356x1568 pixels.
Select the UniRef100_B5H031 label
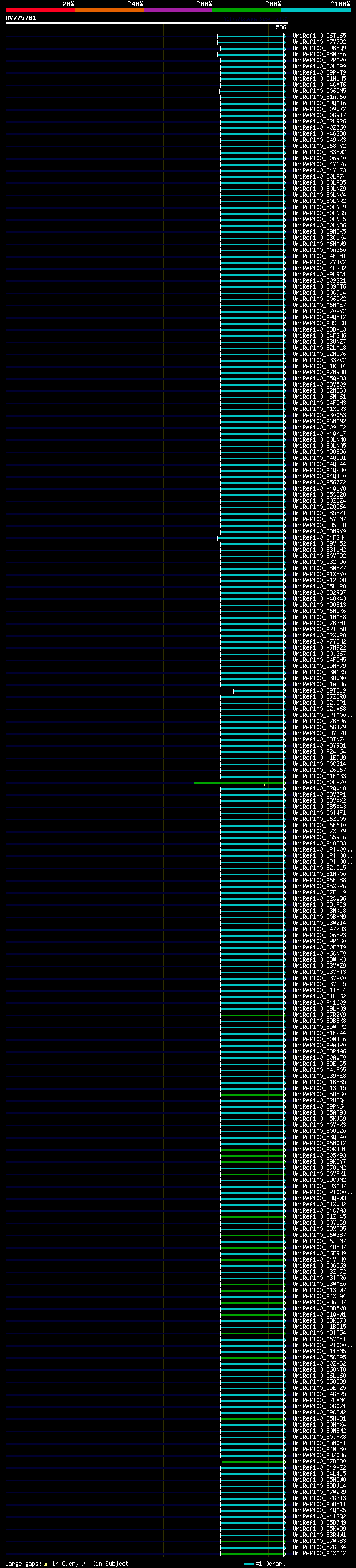coord(319,1419)
